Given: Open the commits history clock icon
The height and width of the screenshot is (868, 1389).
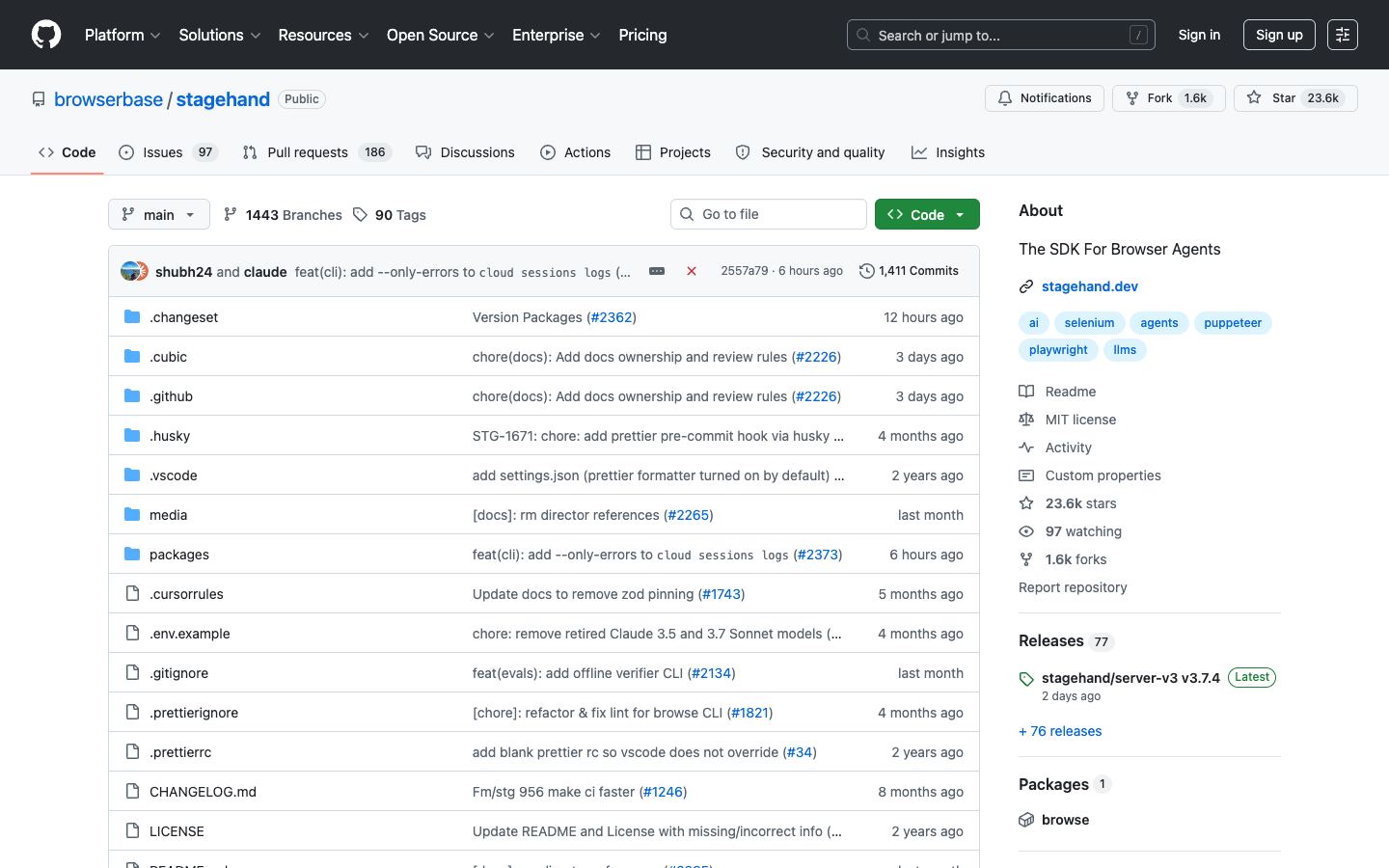Looking at the screenshot, I should coord(867,271).
